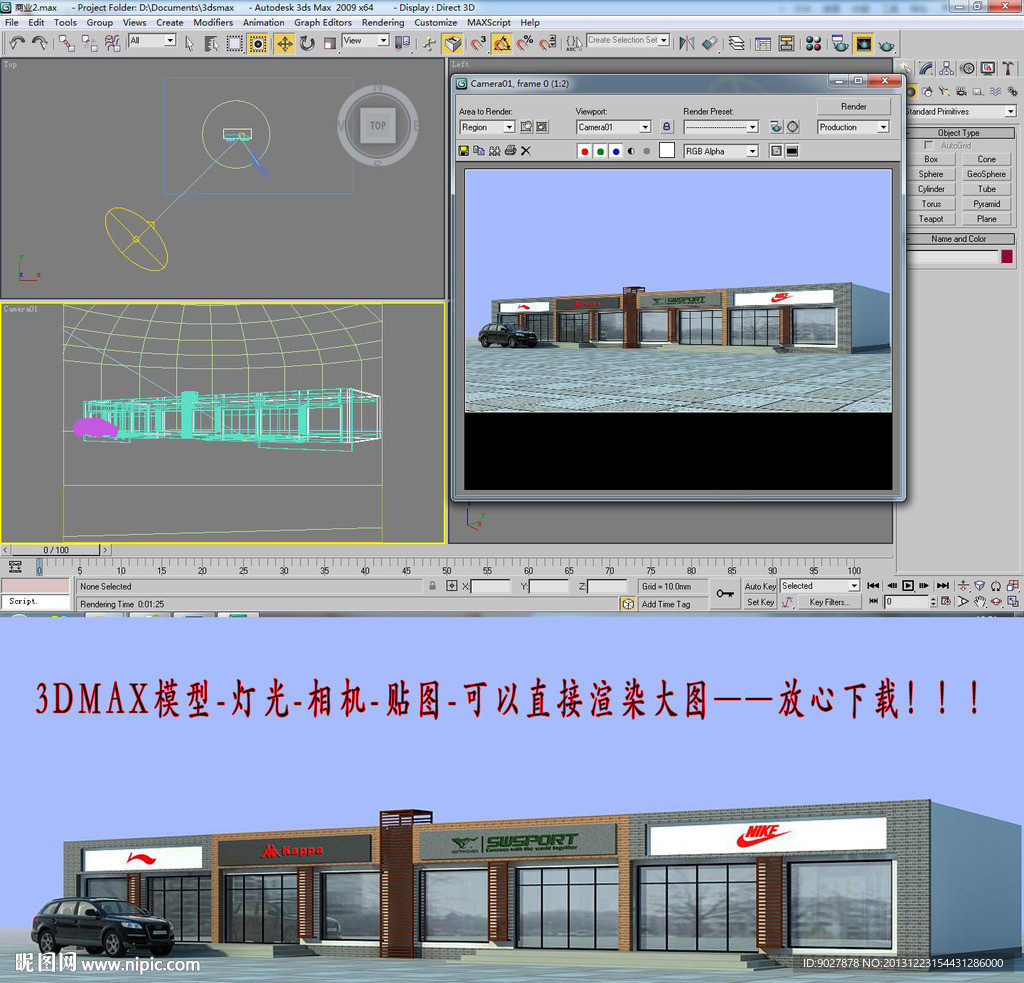Screen dimensions: 1024x983
Task: Save rendered image with floppy disk icon
Action: pos(464,151)
